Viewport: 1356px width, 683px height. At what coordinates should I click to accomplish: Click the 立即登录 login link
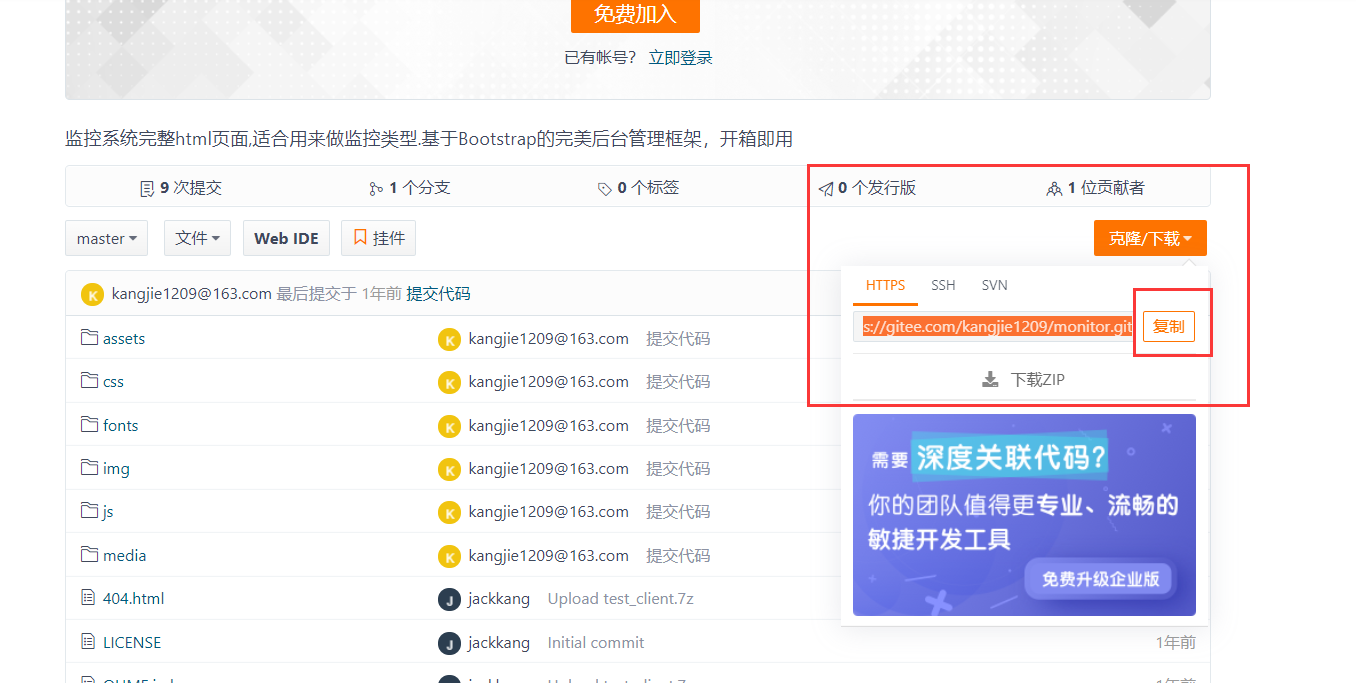coord(680,57)
